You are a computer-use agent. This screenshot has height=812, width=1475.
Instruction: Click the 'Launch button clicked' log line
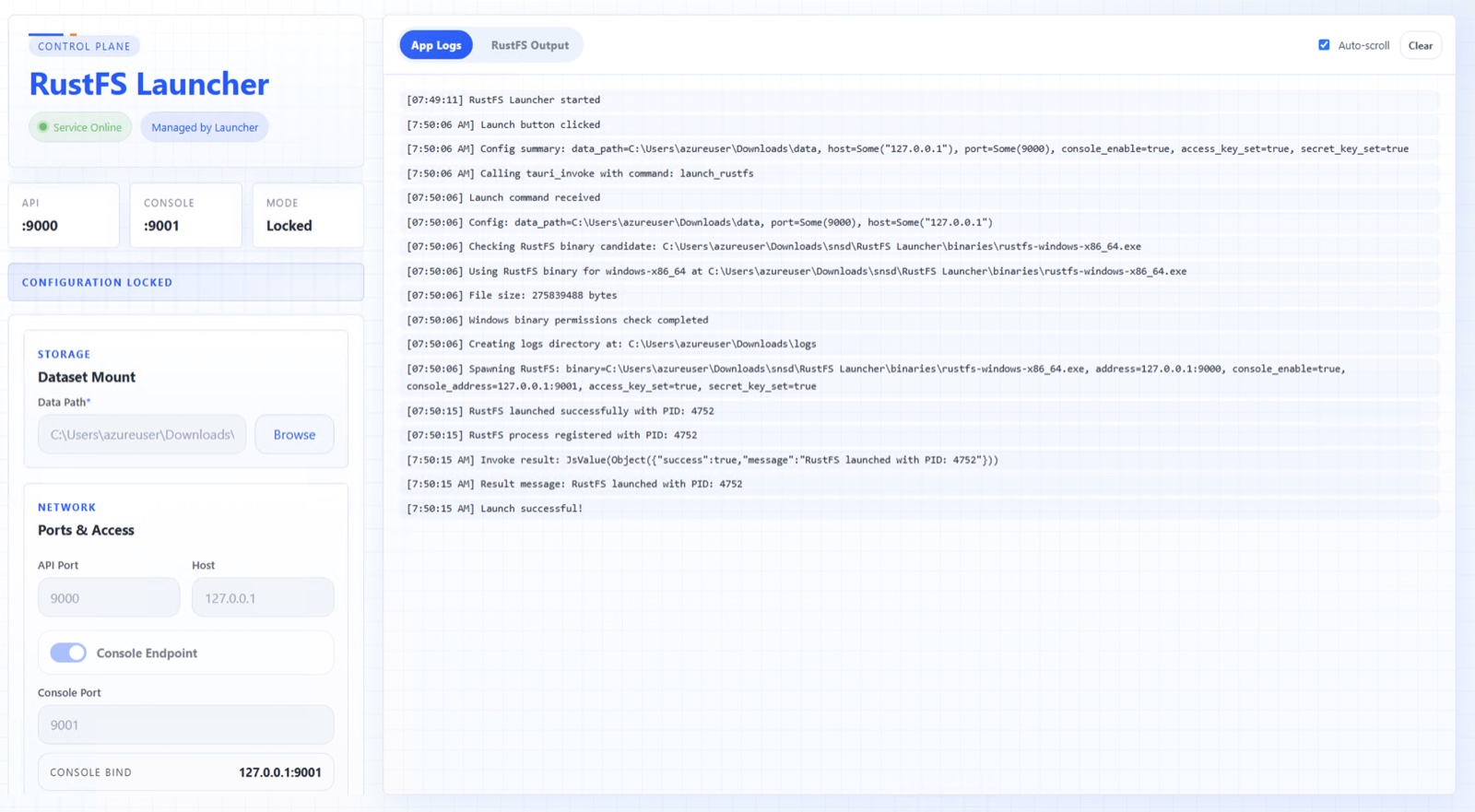pos(920,124)
